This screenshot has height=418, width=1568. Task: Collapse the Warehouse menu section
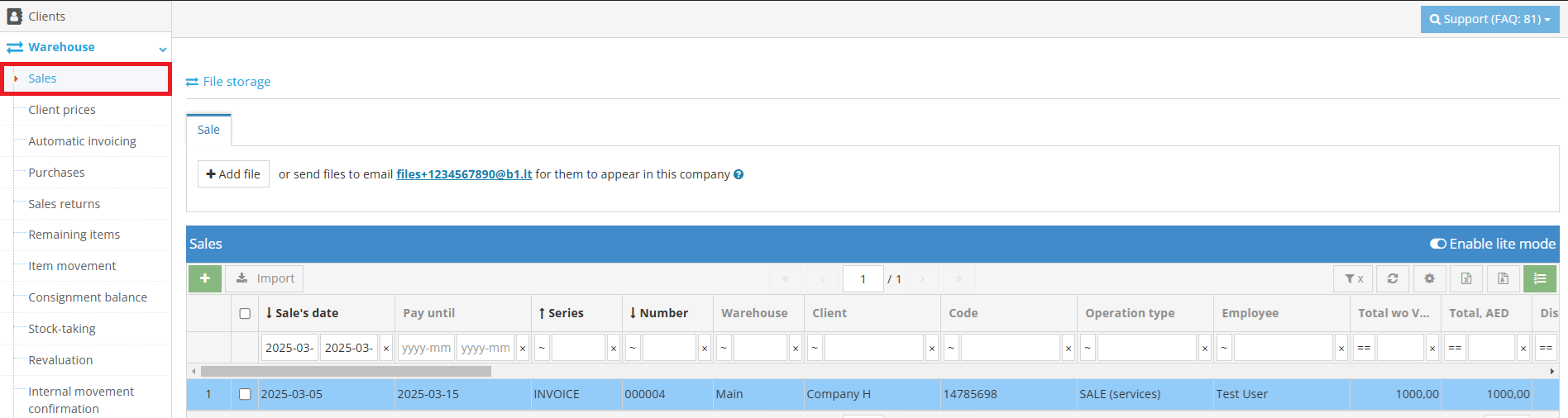(163, 49)
